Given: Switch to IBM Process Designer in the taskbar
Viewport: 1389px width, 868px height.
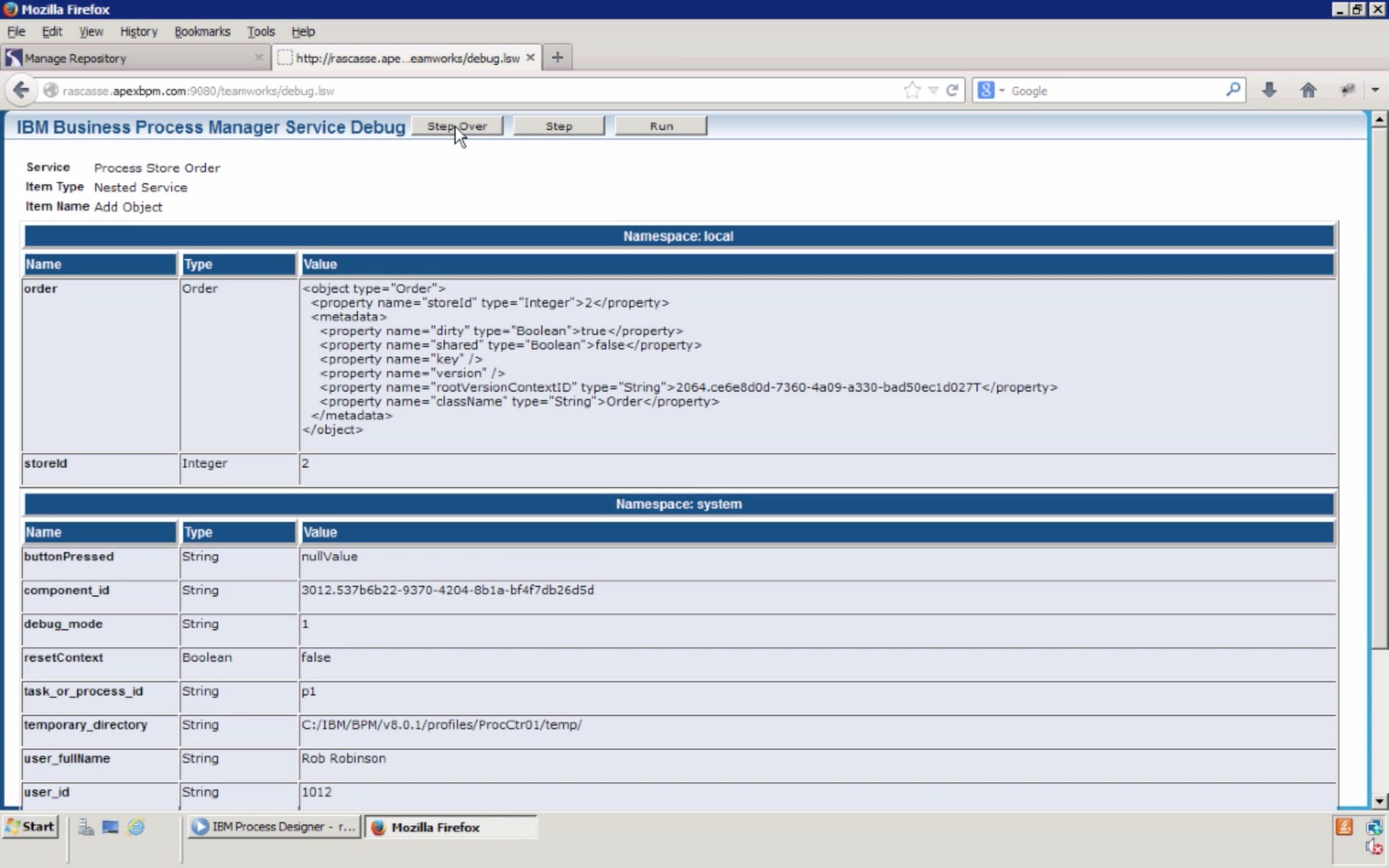Looking at the screenshot, I should (x=274, y=827).
